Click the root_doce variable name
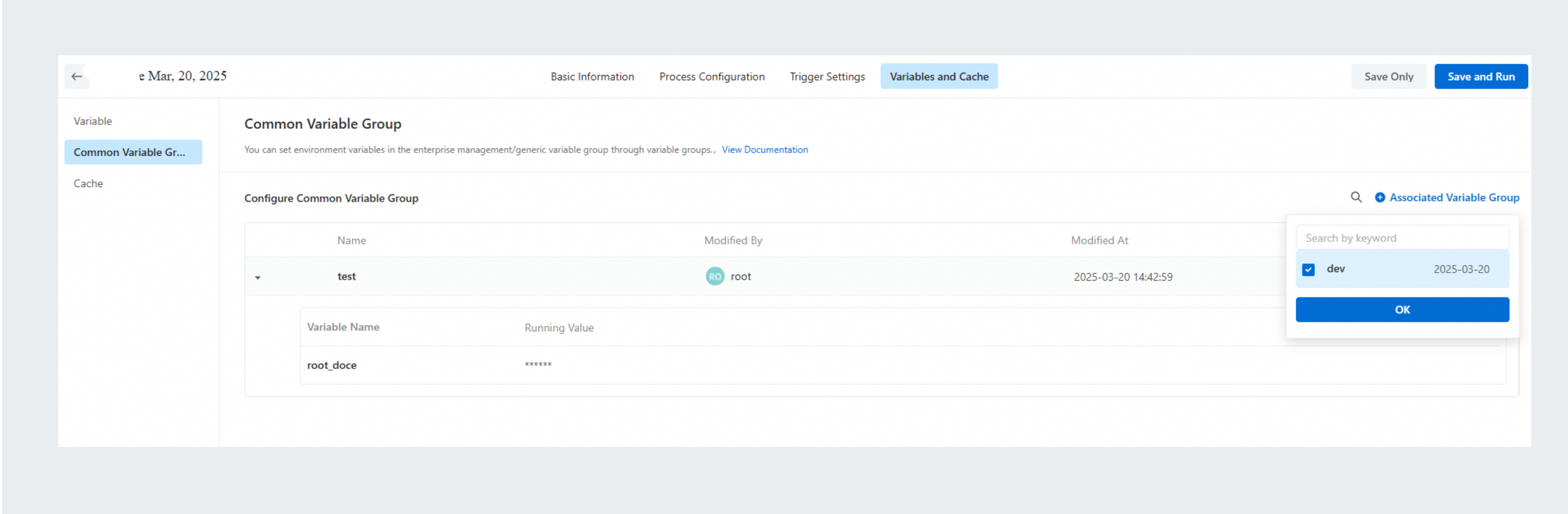 pyautogui.click(x=332, y=365)
